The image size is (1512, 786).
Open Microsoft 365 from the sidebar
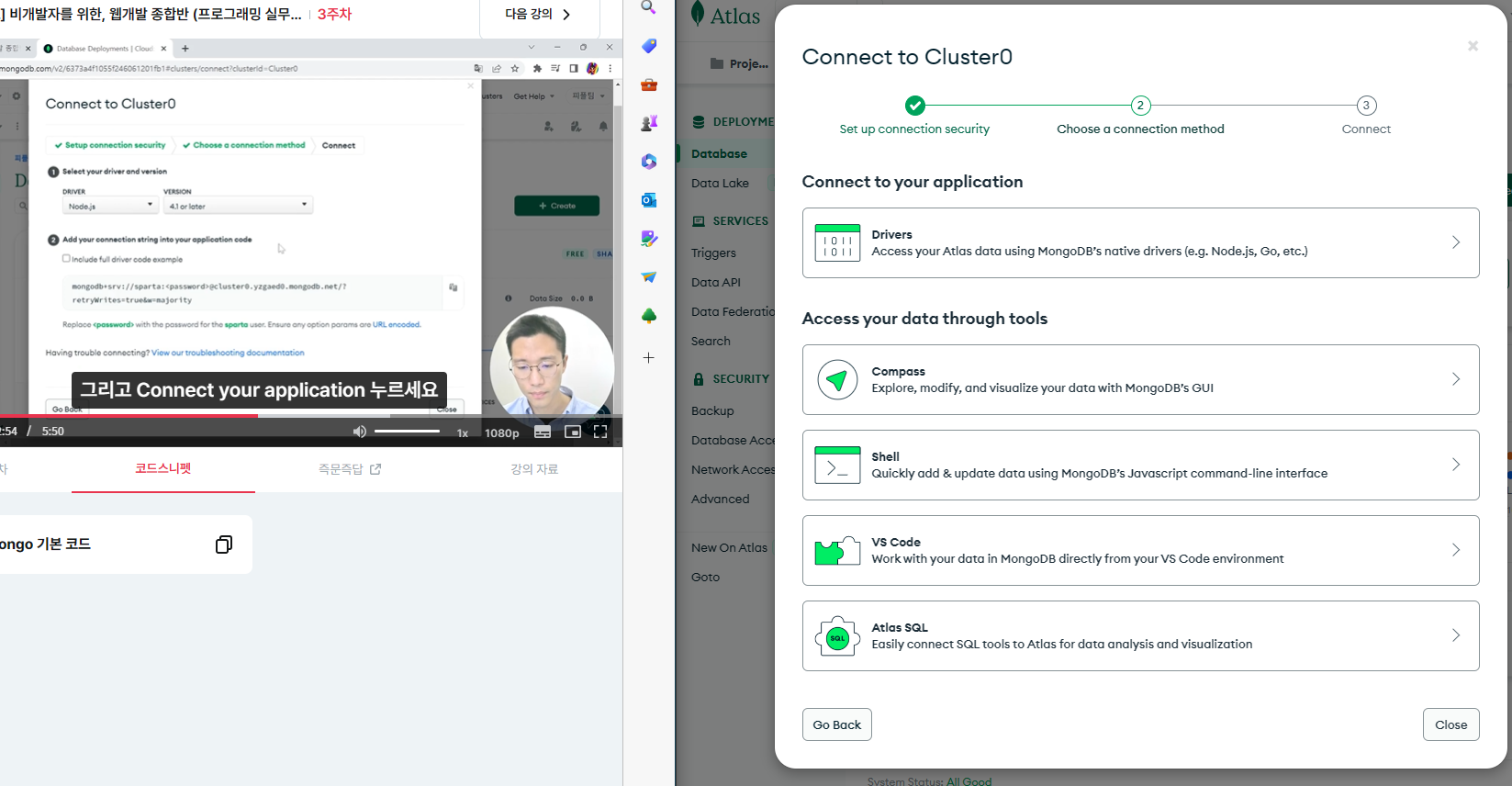pos(649,162)
